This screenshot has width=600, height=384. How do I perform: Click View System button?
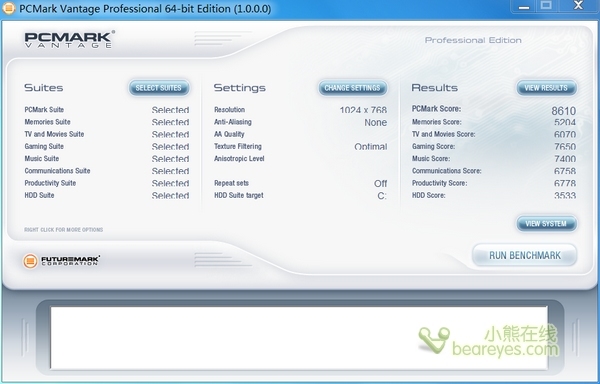[x=546, y=224]
